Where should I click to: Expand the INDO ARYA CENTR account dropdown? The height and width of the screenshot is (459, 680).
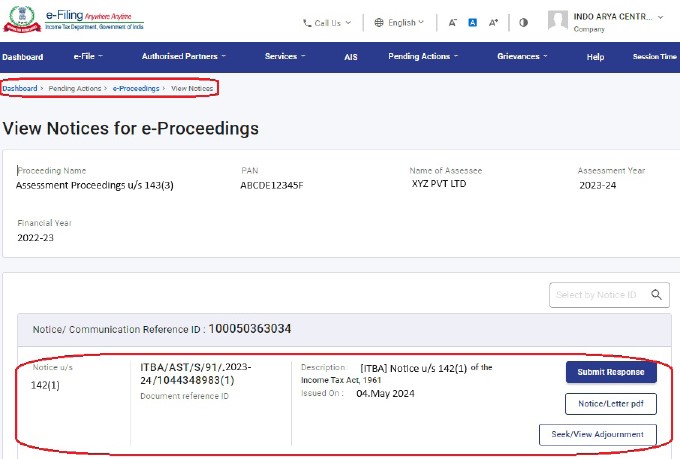coord(660,17)
